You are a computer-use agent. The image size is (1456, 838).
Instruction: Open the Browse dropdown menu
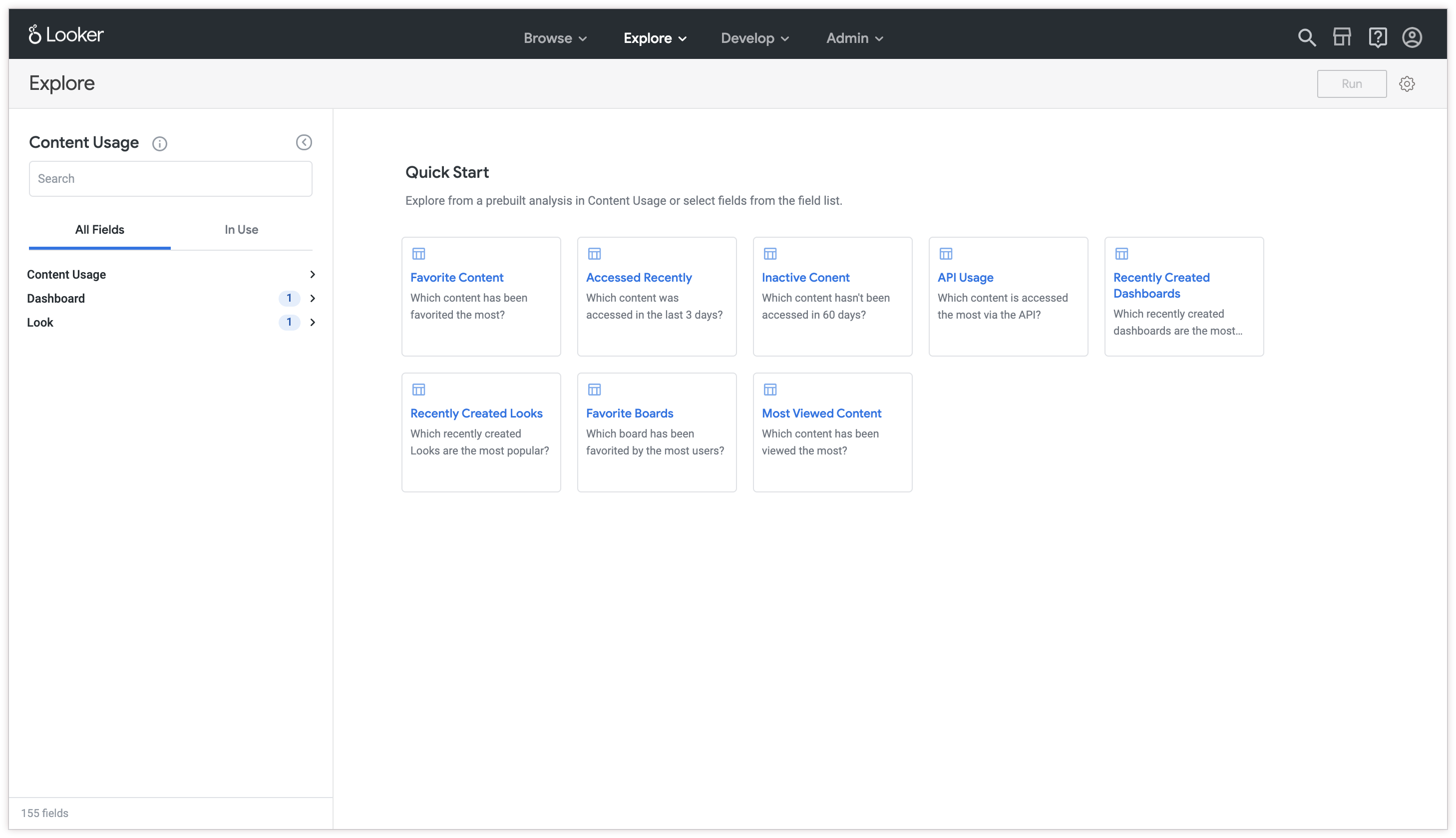pos(555,38)
